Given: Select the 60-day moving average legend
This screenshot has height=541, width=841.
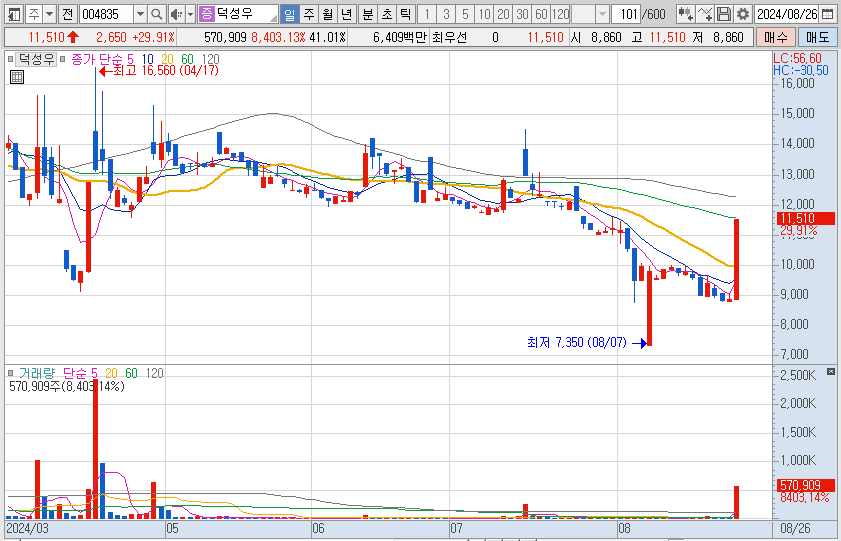Looking at the screenshot, I should [187, 59].
